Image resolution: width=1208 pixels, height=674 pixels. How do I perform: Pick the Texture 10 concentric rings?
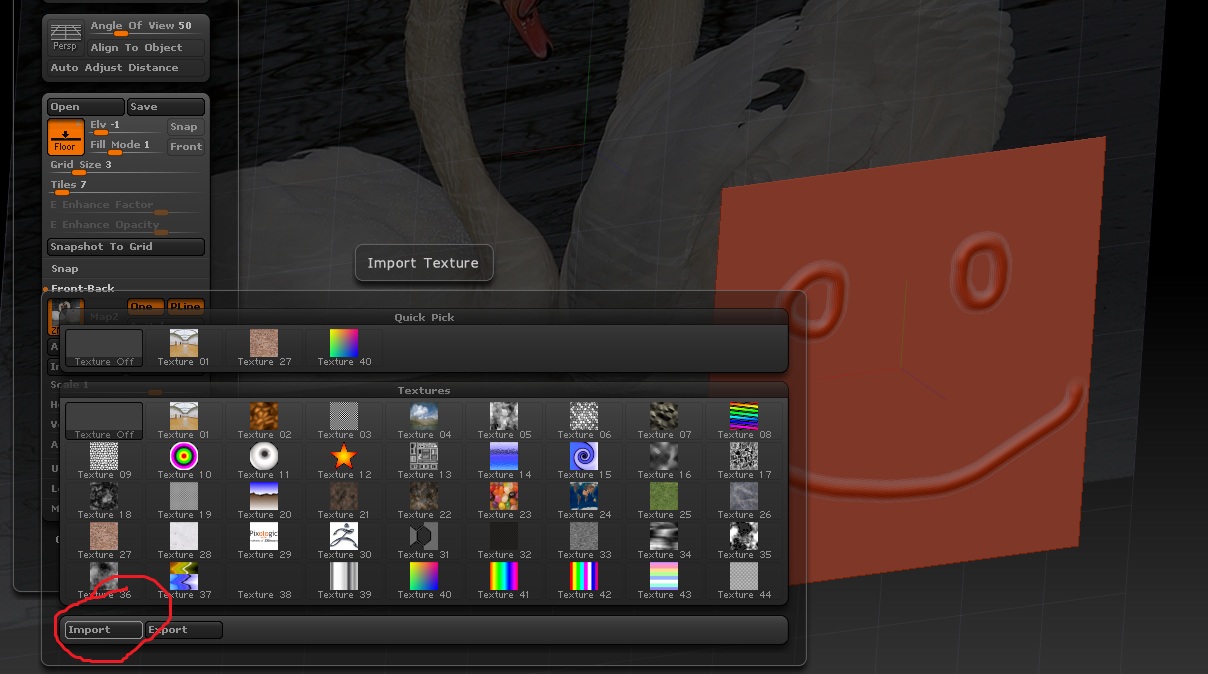(x=184, y=461)
